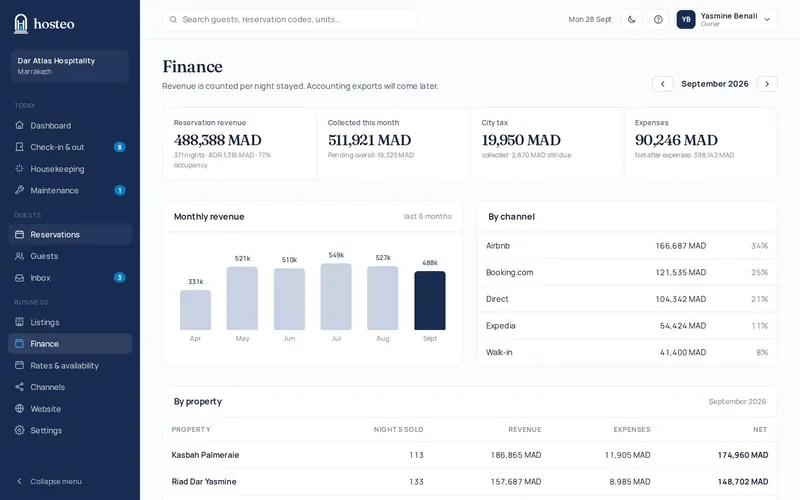This screenshot has height=500, width=800.
Task: Click the NET column header
Action: pyautogui.click(x=760, y=430)
